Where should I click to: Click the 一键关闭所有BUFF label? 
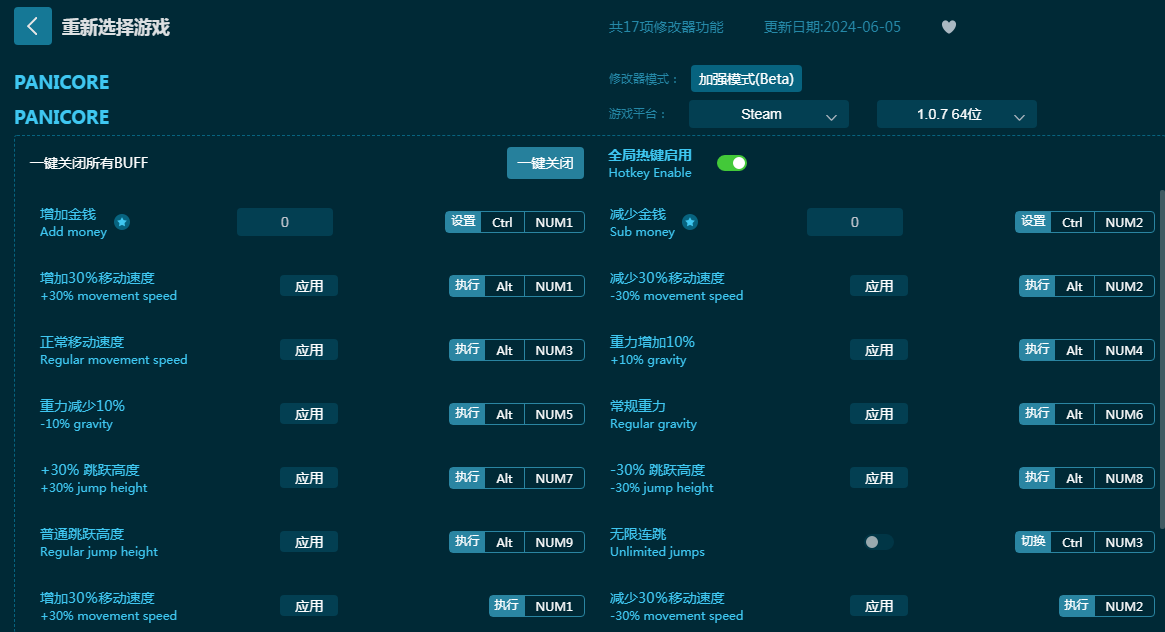[89, 163]
